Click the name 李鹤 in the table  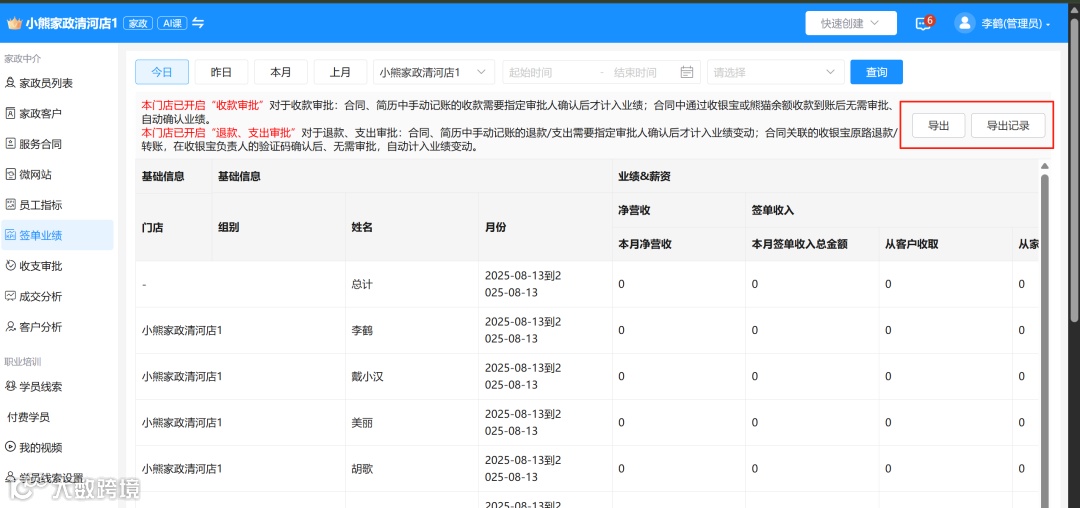pyautogui.click(x=362, y=330)
